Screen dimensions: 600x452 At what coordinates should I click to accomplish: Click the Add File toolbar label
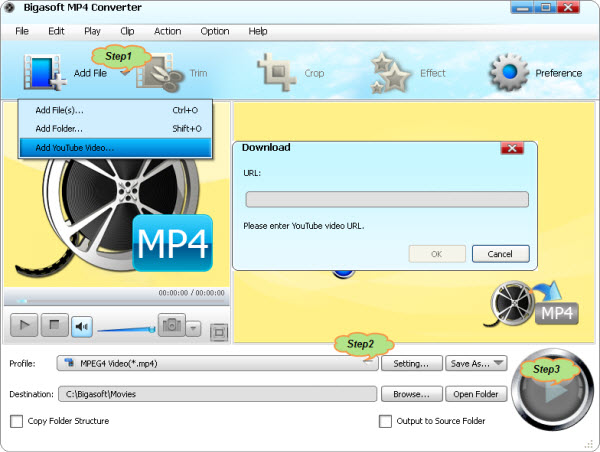(90, 73)
